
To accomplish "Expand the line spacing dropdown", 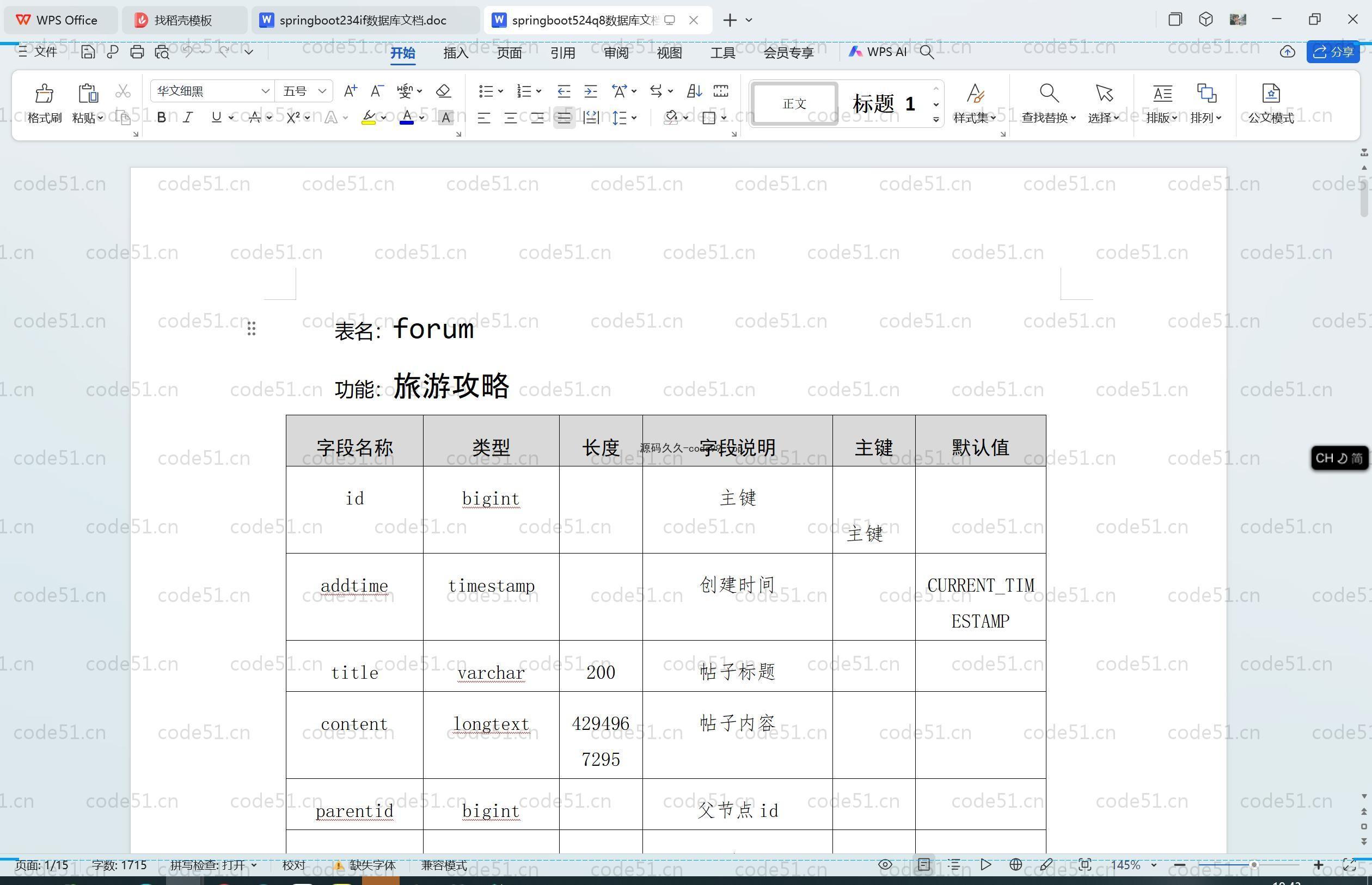I will click(634, 118).
